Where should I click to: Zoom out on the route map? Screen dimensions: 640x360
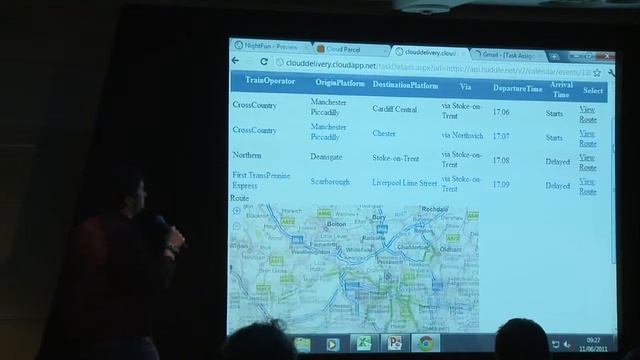[x=236, y=226]
